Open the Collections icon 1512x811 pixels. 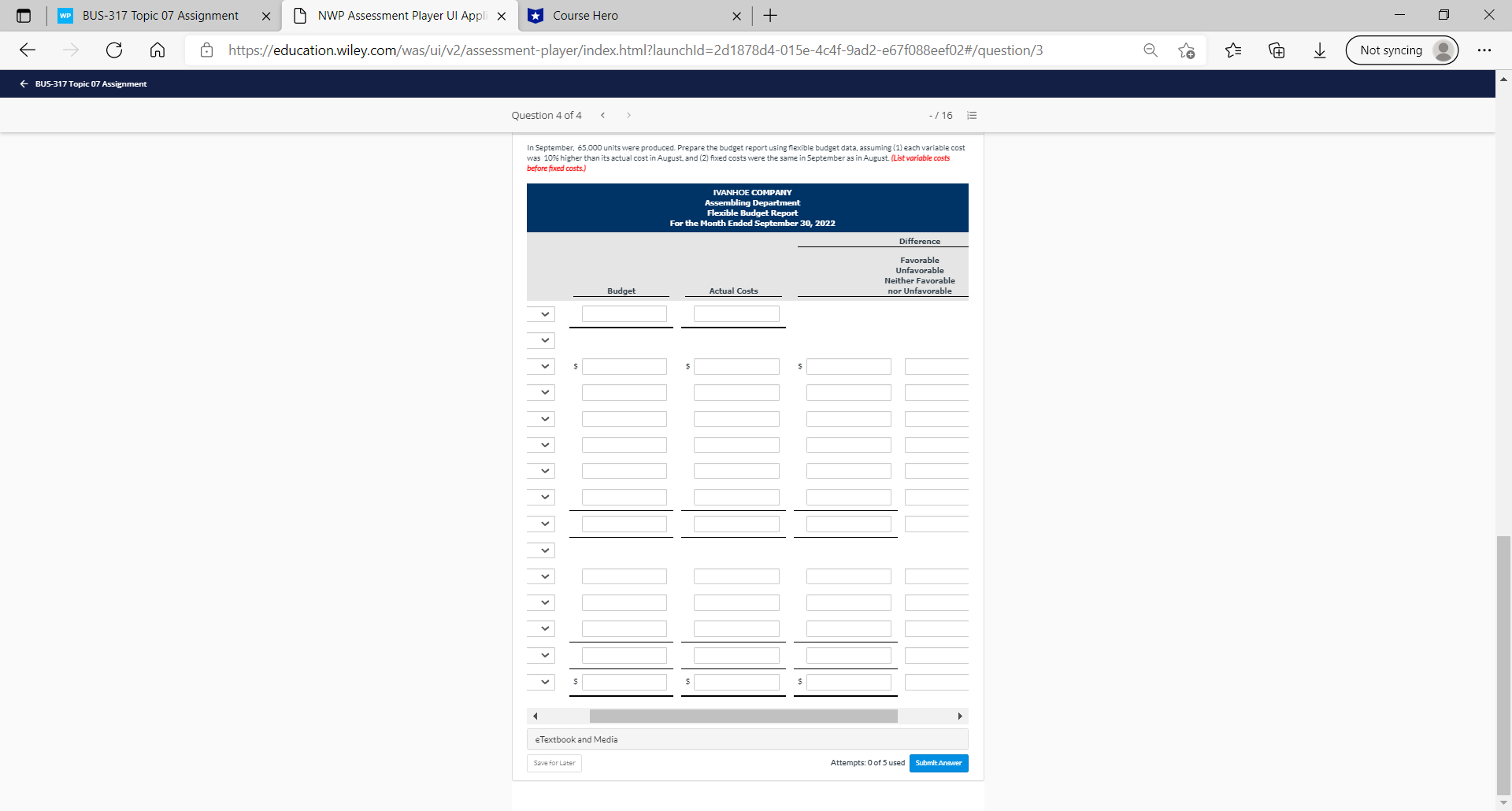[1277, 50]
